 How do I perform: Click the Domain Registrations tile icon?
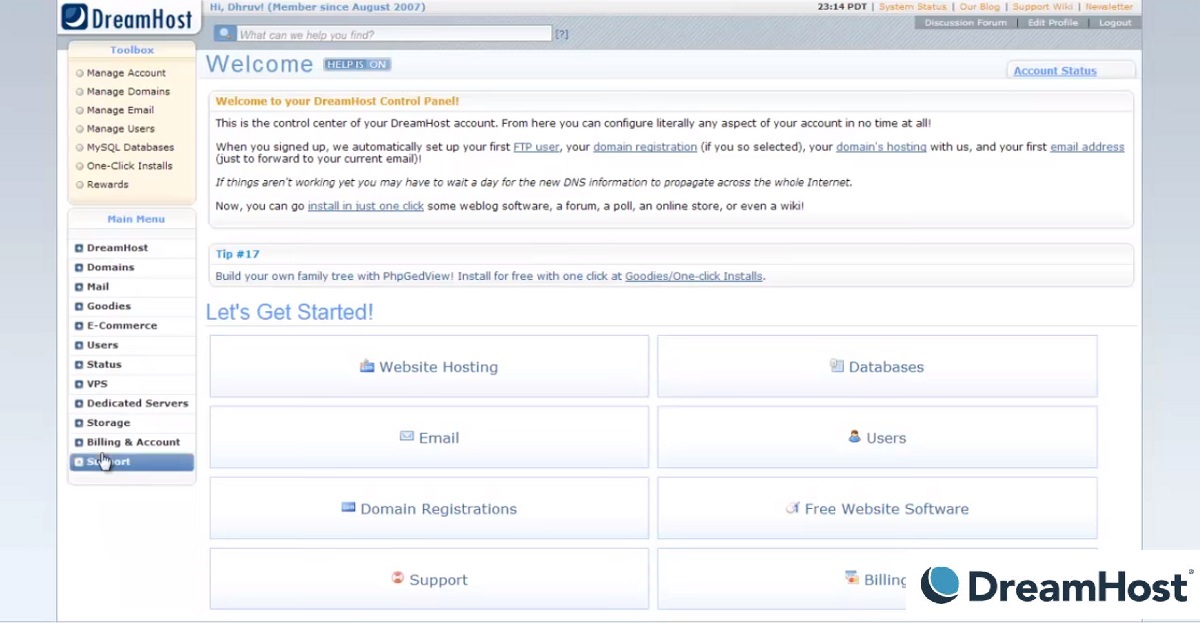[x=348, y=508]
